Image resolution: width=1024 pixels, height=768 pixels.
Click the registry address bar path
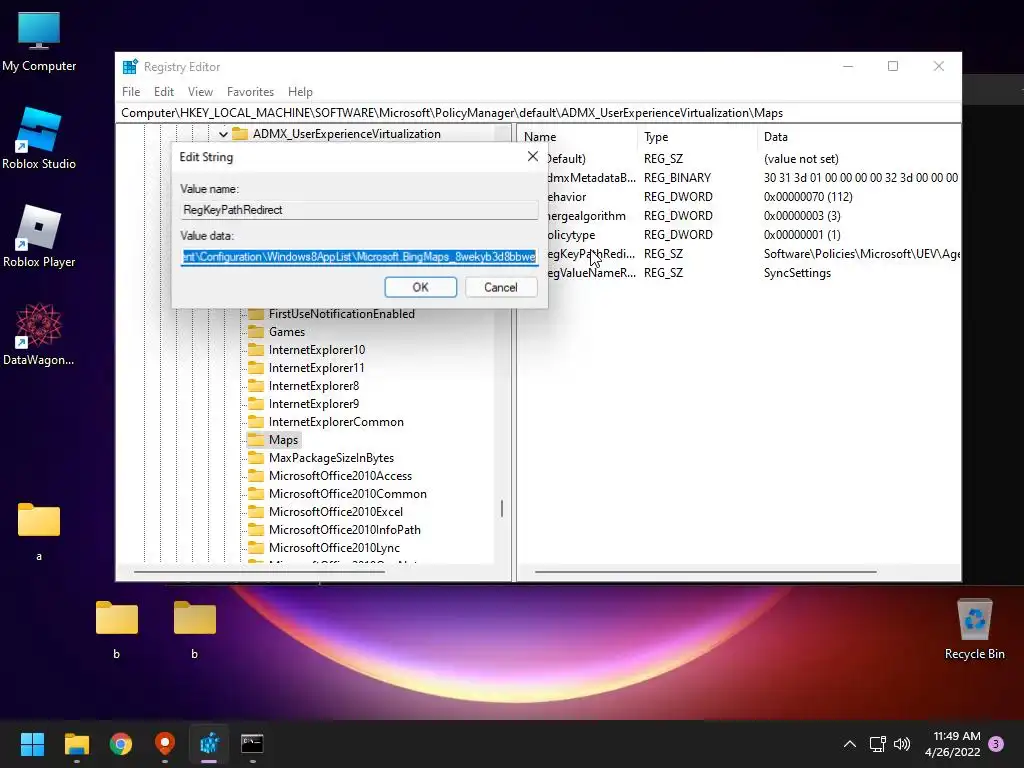538,113
